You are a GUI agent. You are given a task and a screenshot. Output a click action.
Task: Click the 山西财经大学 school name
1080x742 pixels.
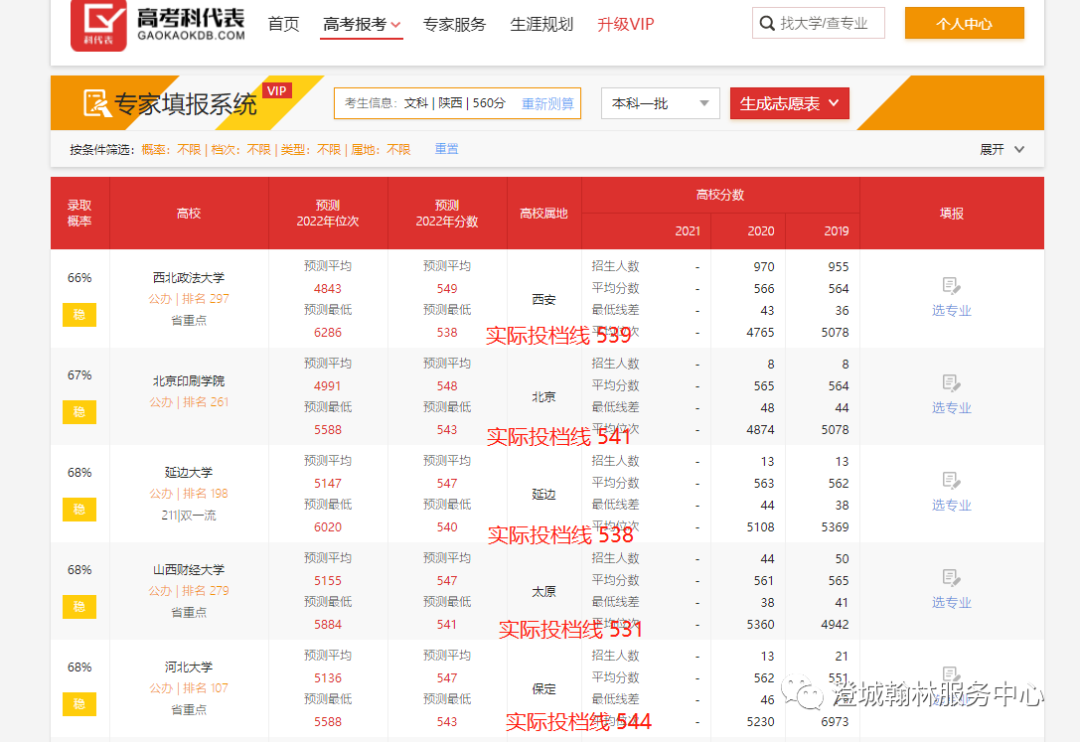tap(189, 570)
